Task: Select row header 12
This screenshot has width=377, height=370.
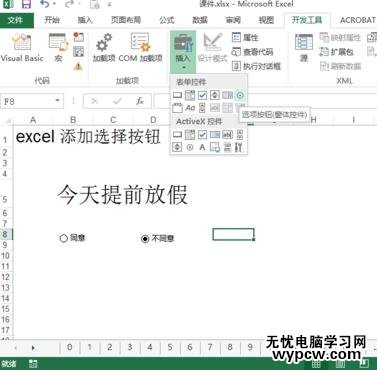Action: tap(6, 277)
